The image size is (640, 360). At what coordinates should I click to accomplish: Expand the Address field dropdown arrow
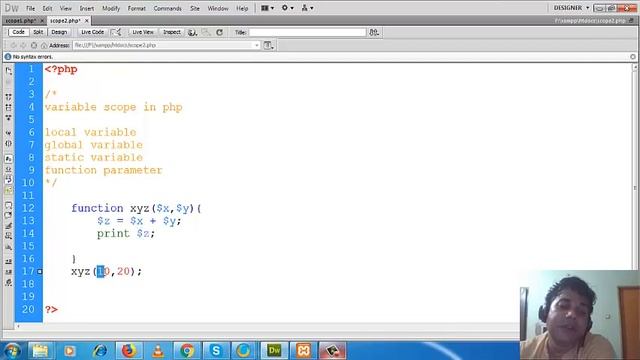257,45
